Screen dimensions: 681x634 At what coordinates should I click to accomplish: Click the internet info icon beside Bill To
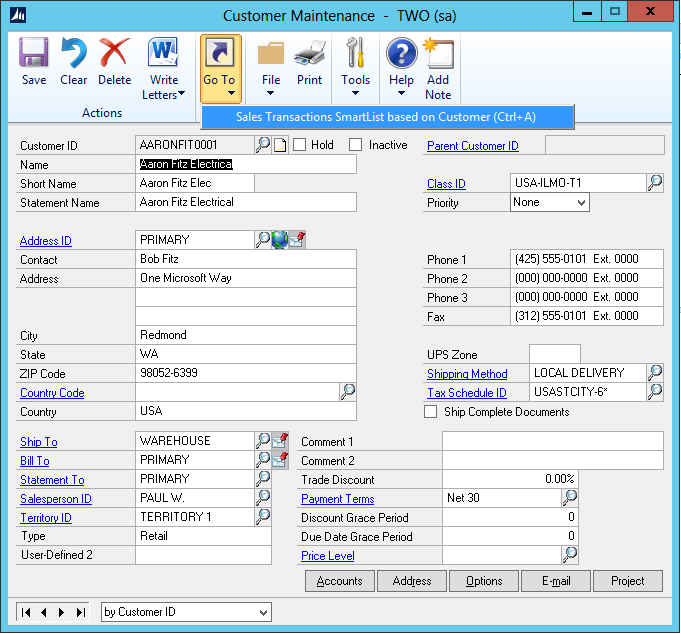(280, 459)
